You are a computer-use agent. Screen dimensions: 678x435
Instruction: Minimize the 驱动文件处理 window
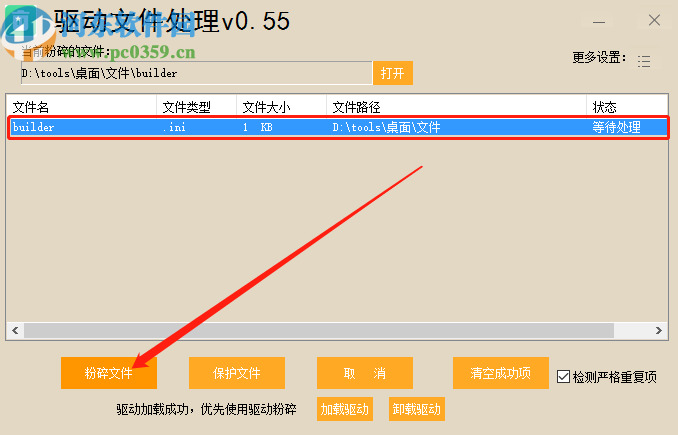[x=599, y=21]
